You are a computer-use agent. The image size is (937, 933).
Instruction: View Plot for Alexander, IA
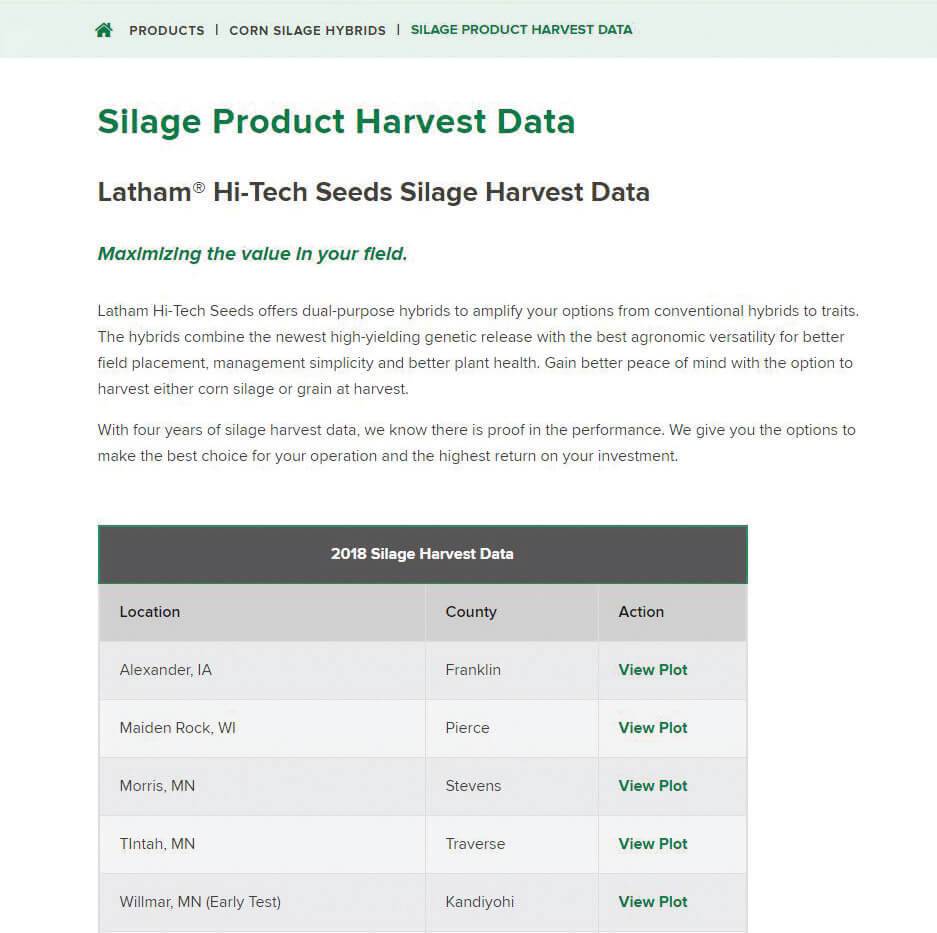click(653, 670)
